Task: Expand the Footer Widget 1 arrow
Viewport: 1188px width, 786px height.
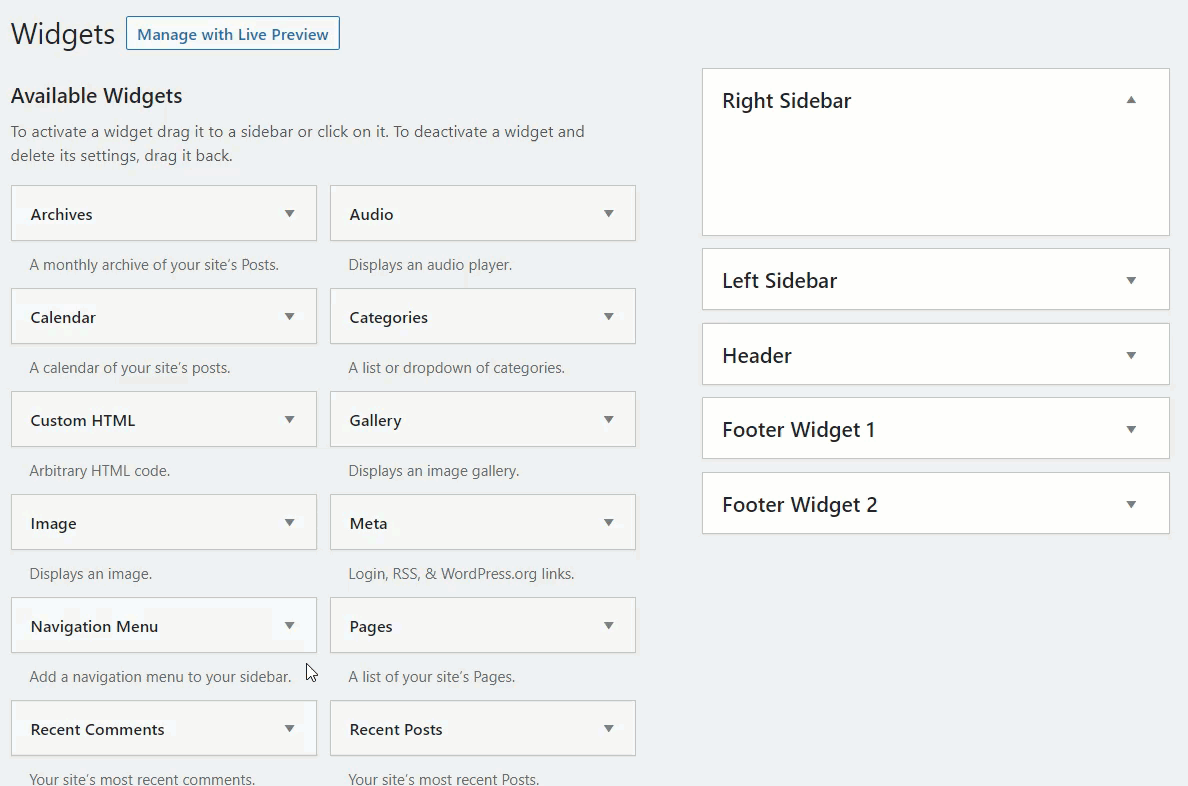Action: pyautogui.click(x=1131, y=430)
